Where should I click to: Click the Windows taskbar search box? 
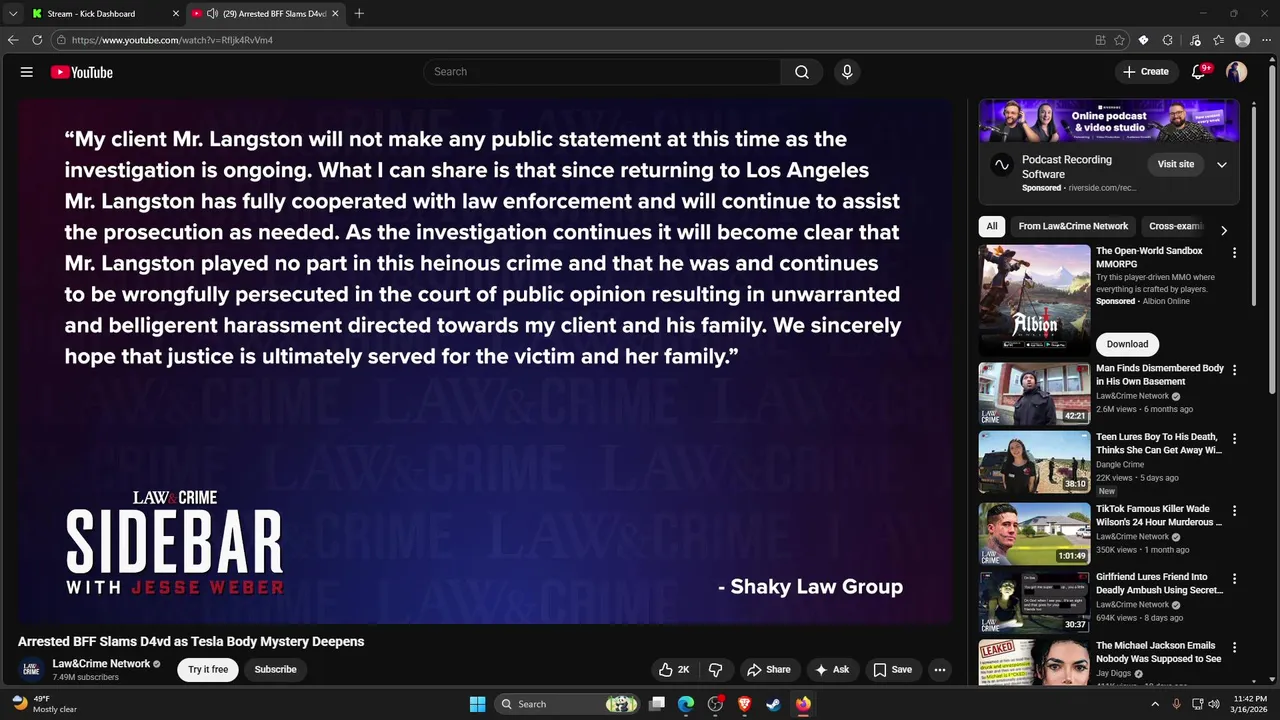point(567,704)
